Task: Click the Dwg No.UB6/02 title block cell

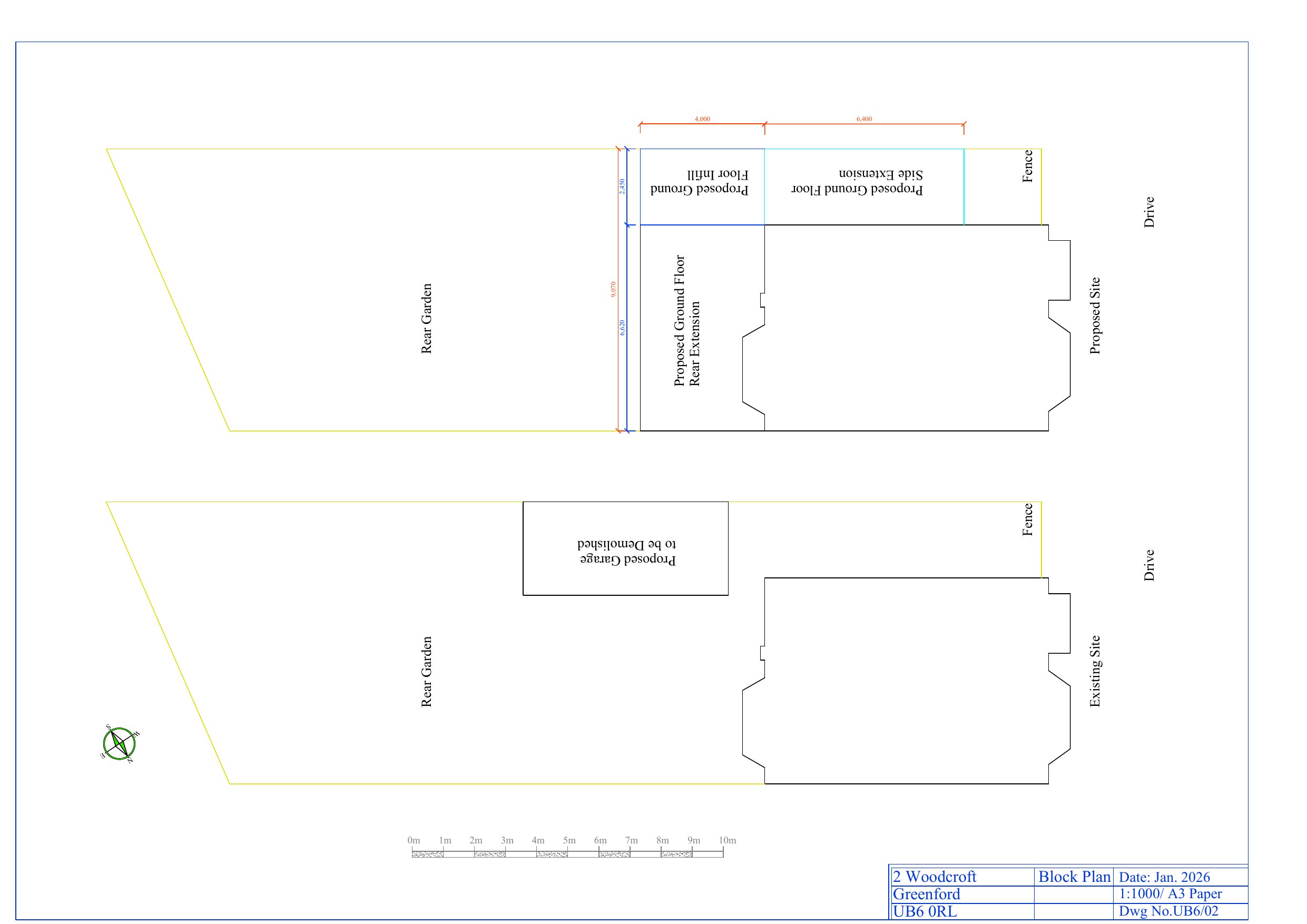Action: [x=1168, y=911]
